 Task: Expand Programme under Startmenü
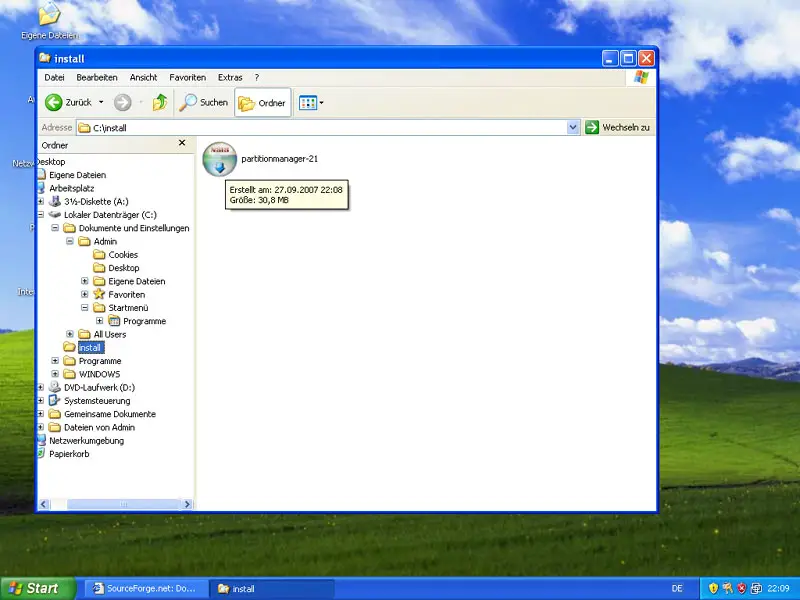click(x=99, y=321)
